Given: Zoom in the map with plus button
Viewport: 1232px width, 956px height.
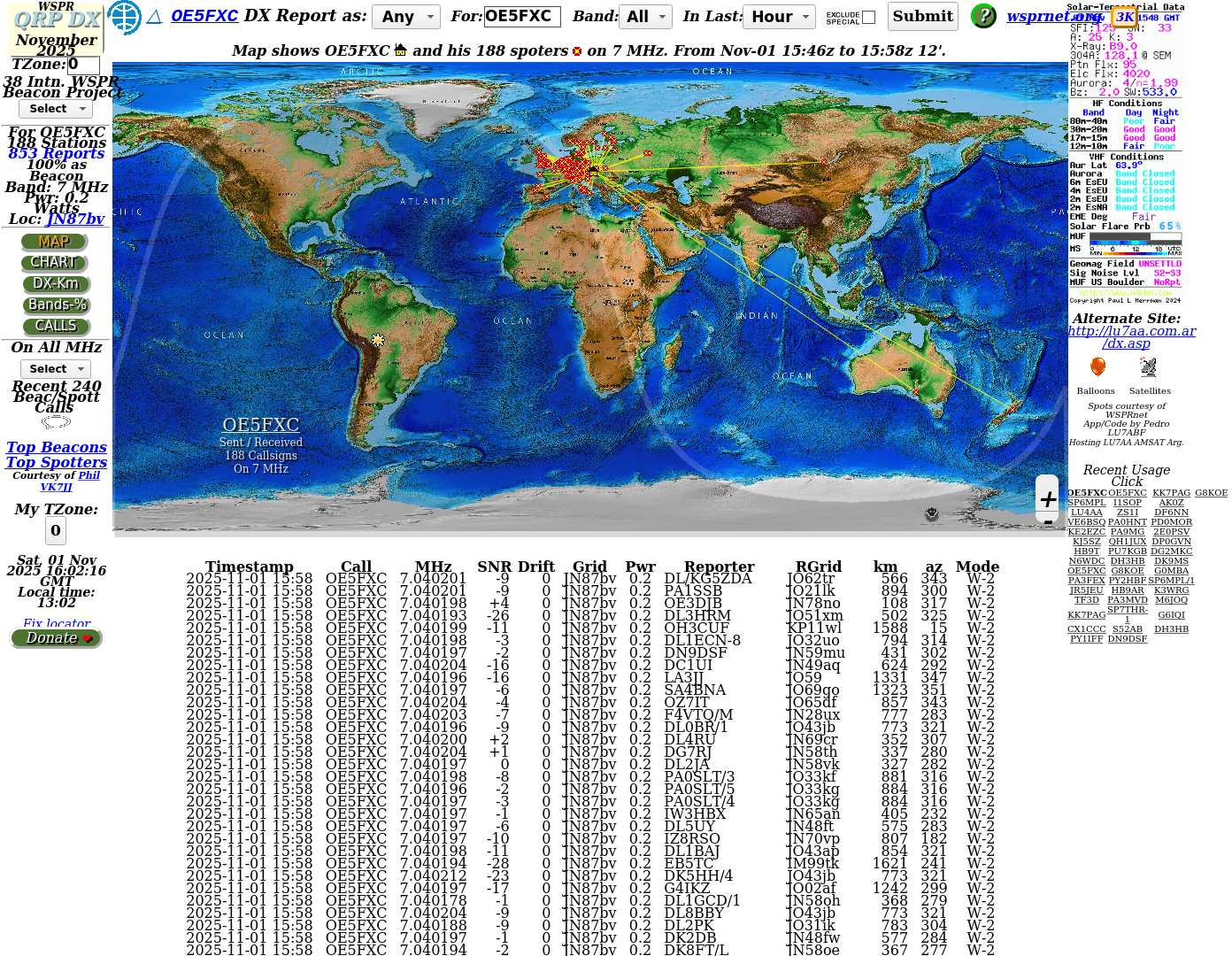Looking at the screenshot, I should (x=1048, y=499).
